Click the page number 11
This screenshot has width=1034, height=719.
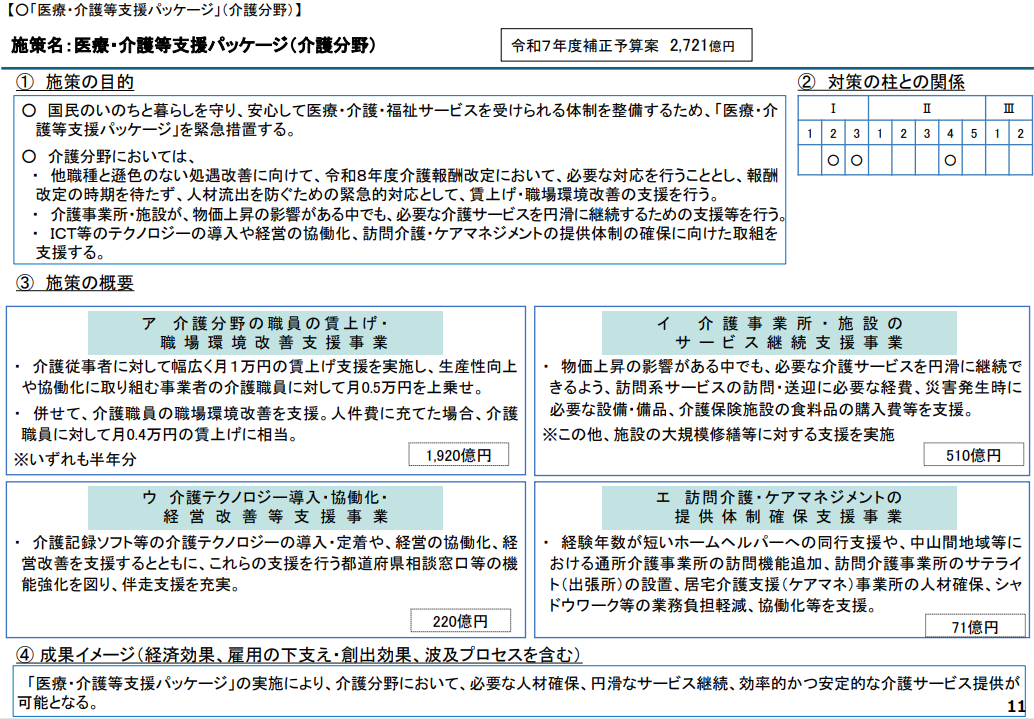1016,706
